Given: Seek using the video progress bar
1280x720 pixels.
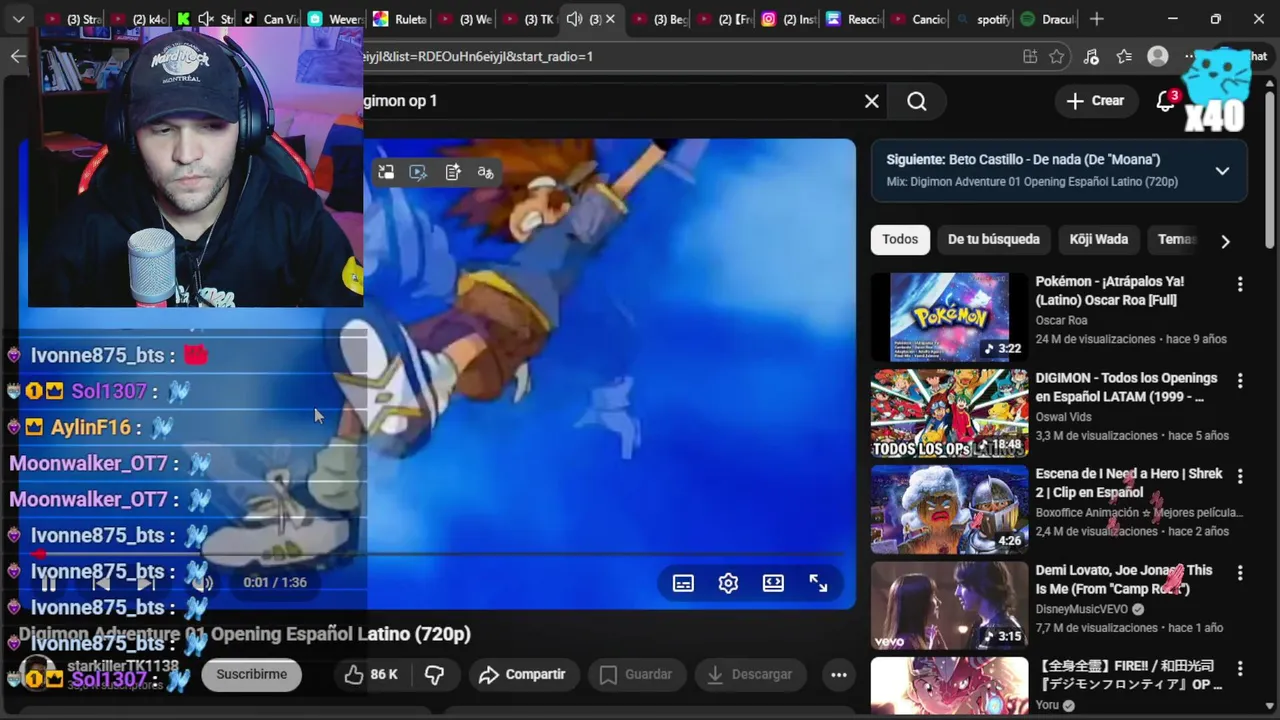Looking at the screenshot, I should pyautogui.click(x=440, y=554).
